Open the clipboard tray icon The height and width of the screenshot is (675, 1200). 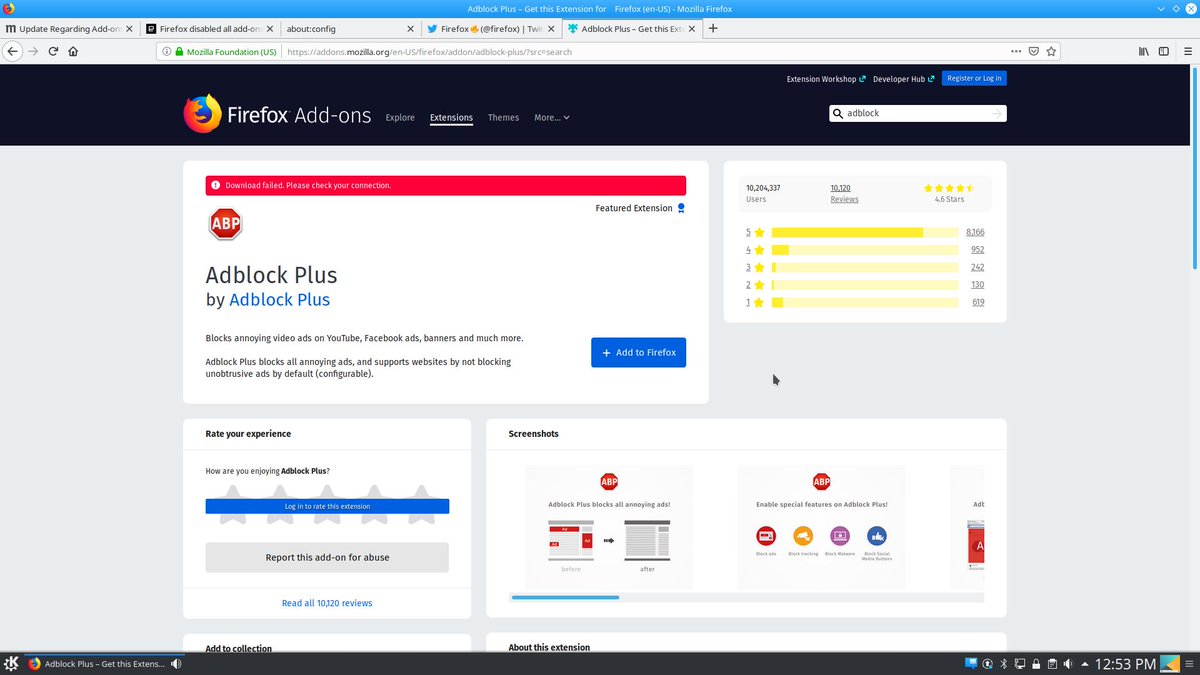[1052, 663]
